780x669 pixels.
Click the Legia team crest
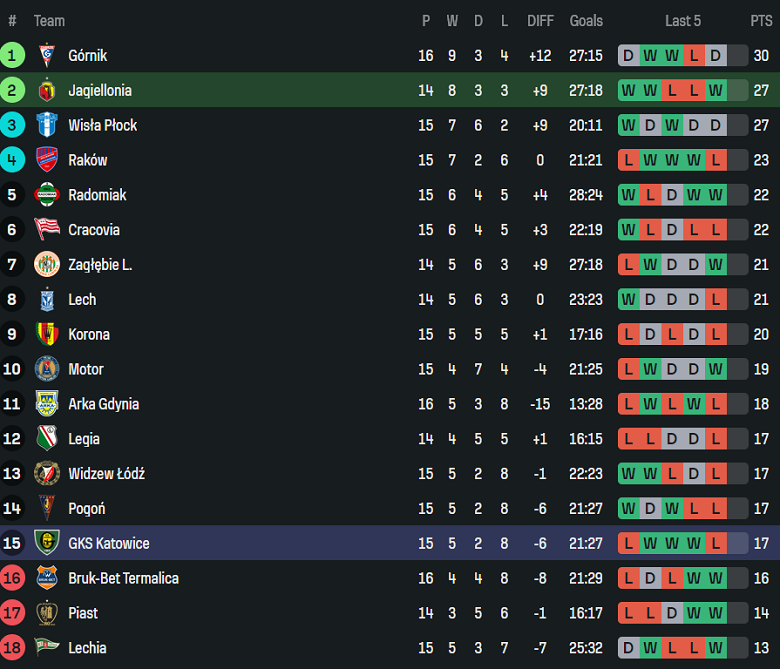(x=47, y=439)
